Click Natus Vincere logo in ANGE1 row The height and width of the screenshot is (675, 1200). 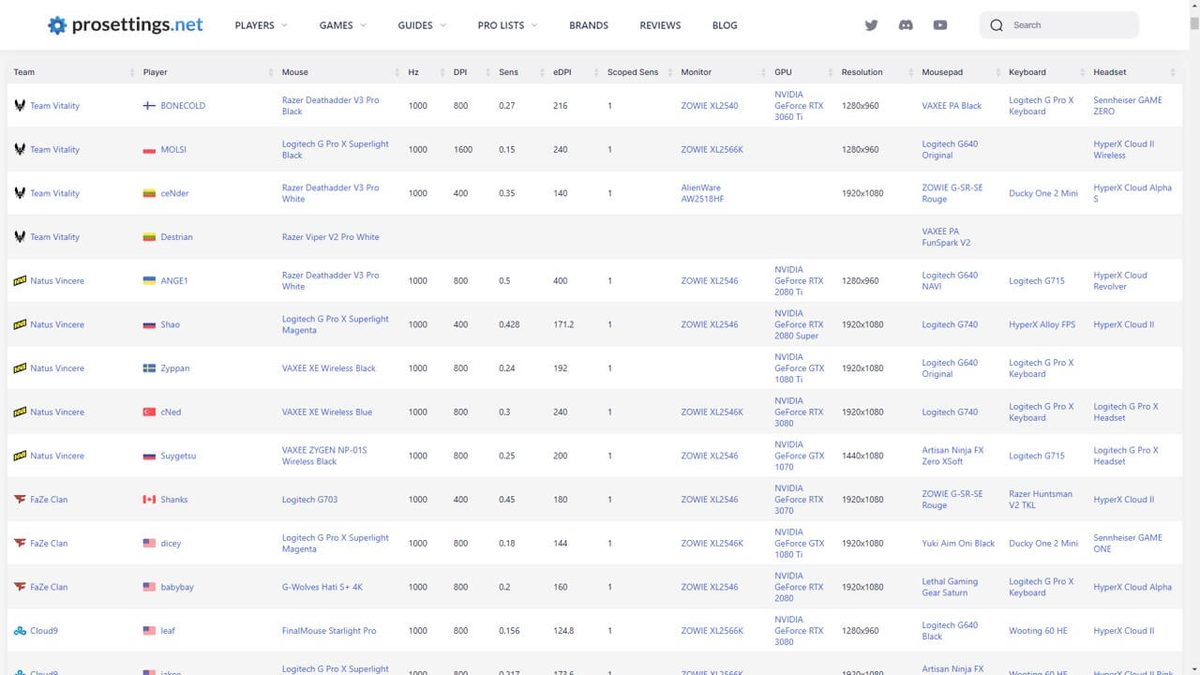pos(20,281)
